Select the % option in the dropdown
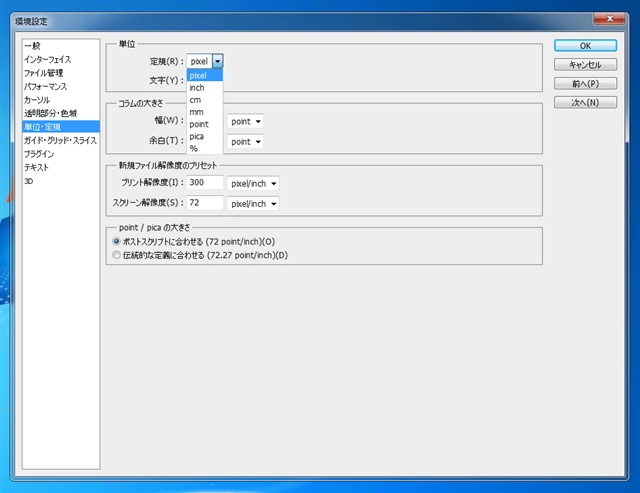 [x=204, y=149]
